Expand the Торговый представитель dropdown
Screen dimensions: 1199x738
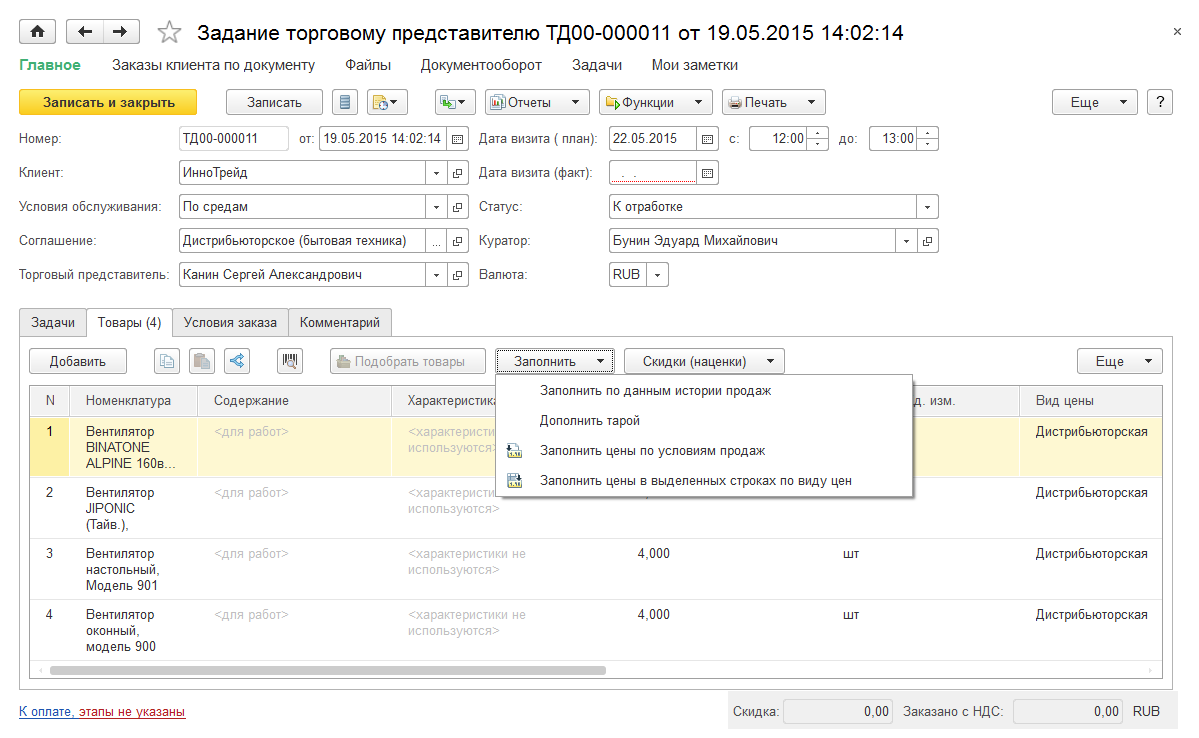436,275
